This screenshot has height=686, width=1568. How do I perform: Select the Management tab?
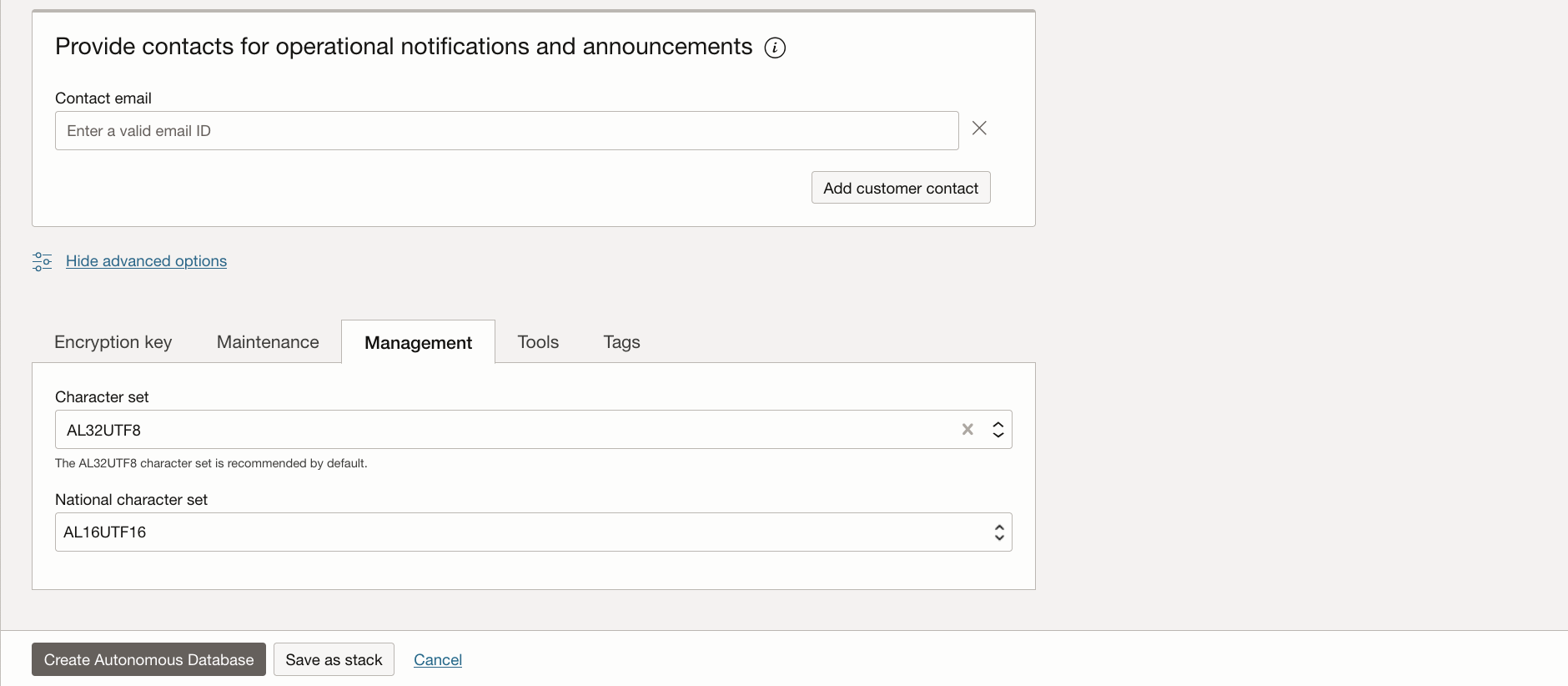[418, 343]
